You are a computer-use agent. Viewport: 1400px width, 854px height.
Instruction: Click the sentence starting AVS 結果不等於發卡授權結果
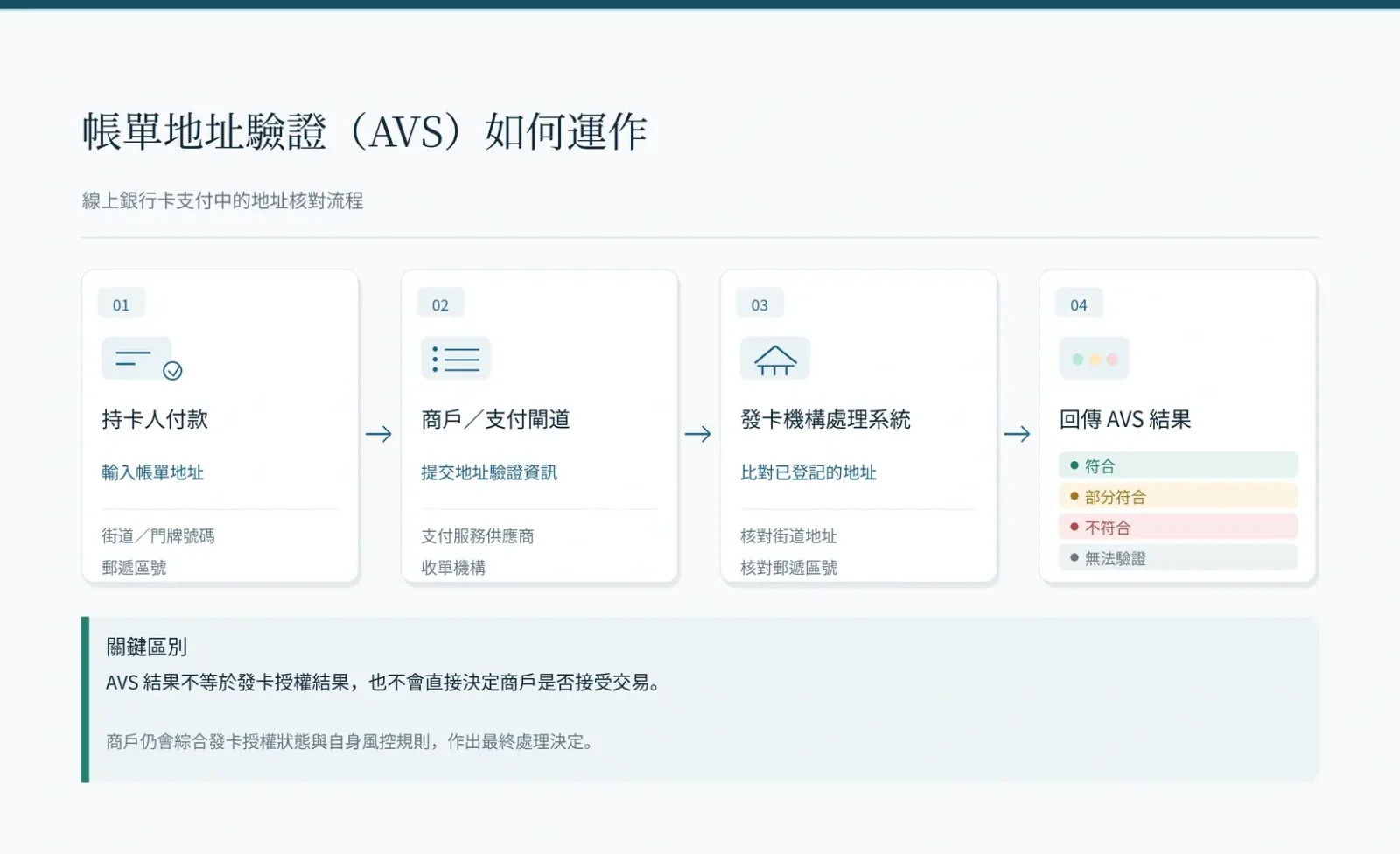pyautogui.click(x=386, y=682)
